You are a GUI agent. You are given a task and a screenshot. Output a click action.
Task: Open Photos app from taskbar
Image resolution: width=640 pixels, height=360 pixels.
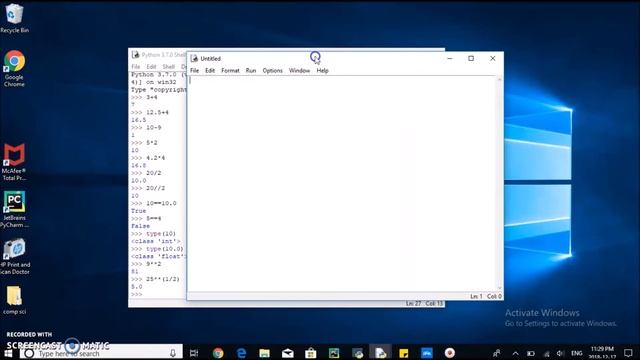(x=334, y=353)
